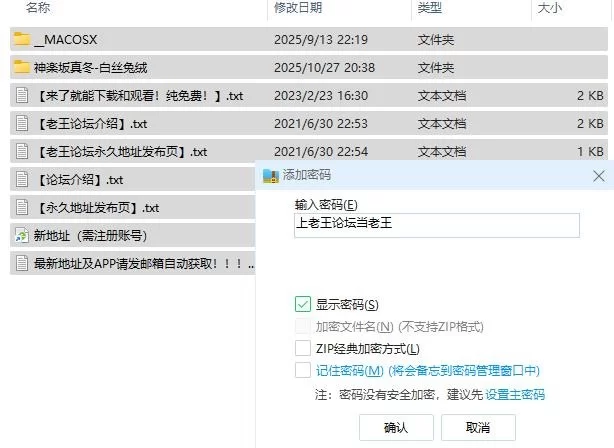
Task: Click the 确认 button
Action: tap(396, 427)
